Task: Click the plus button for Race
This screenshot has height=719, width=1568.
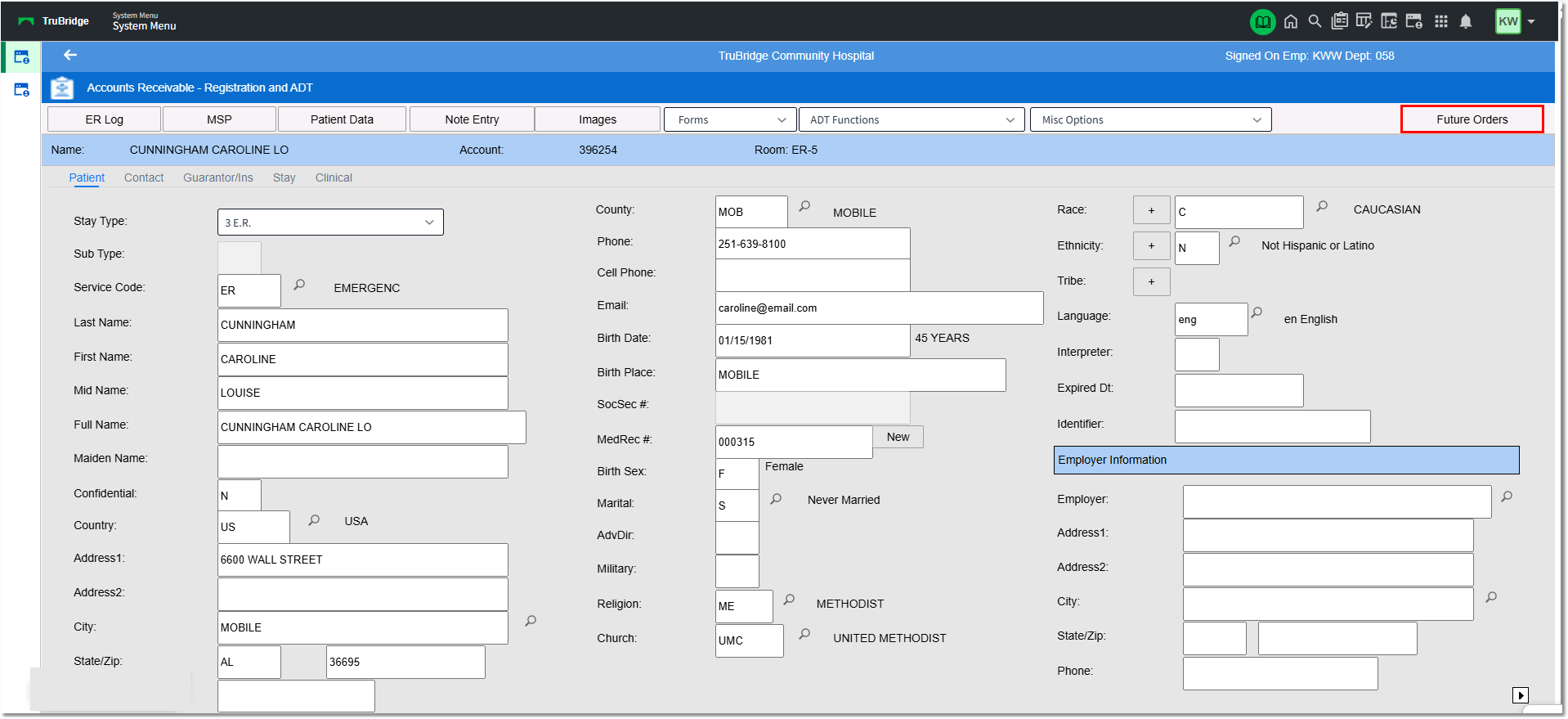Action: click(x=1151, y=210)
